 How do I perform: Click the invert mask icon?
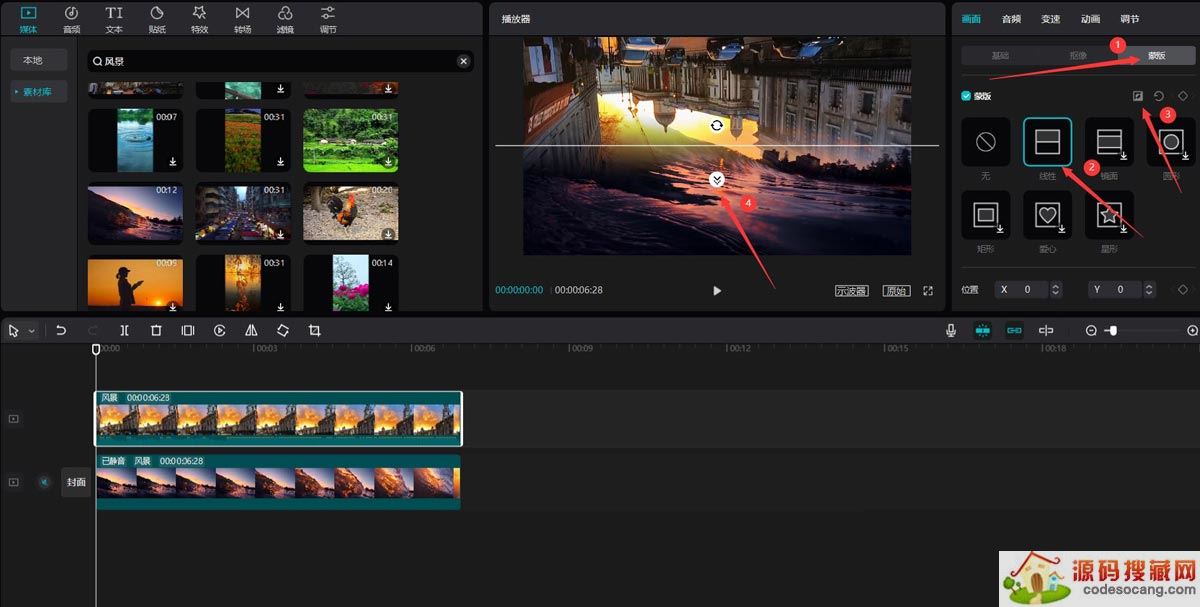pyautogui.click(x=1137, y=96)
